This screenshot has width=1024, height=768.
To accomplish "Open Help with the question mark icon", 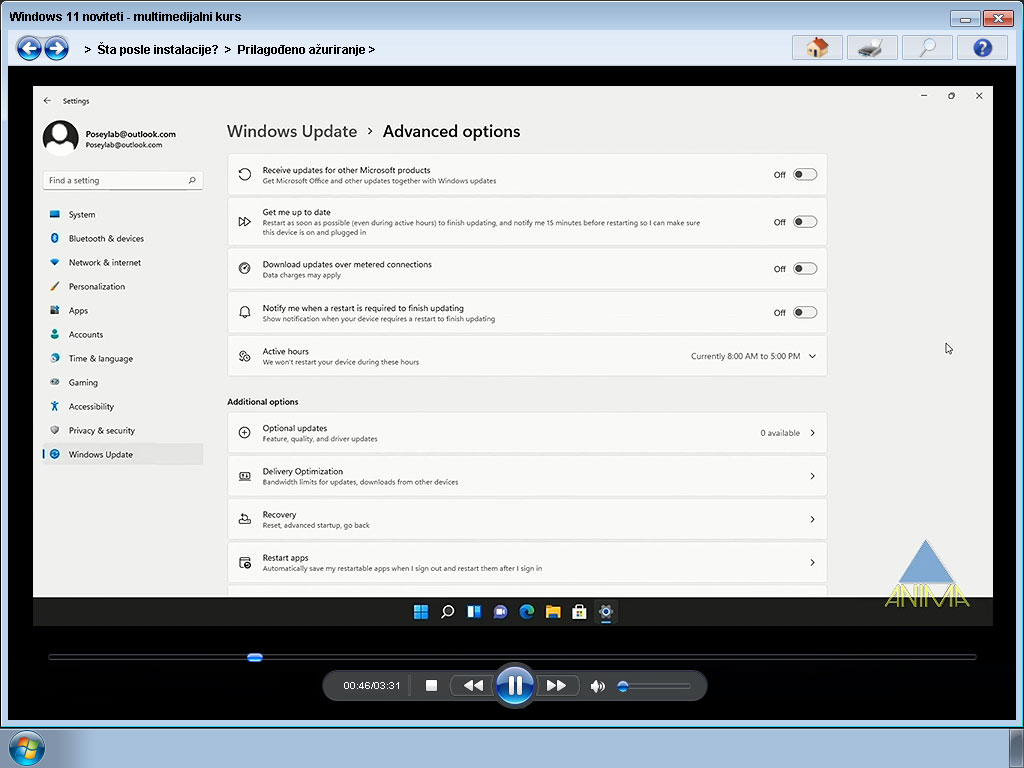I will 981,48.
